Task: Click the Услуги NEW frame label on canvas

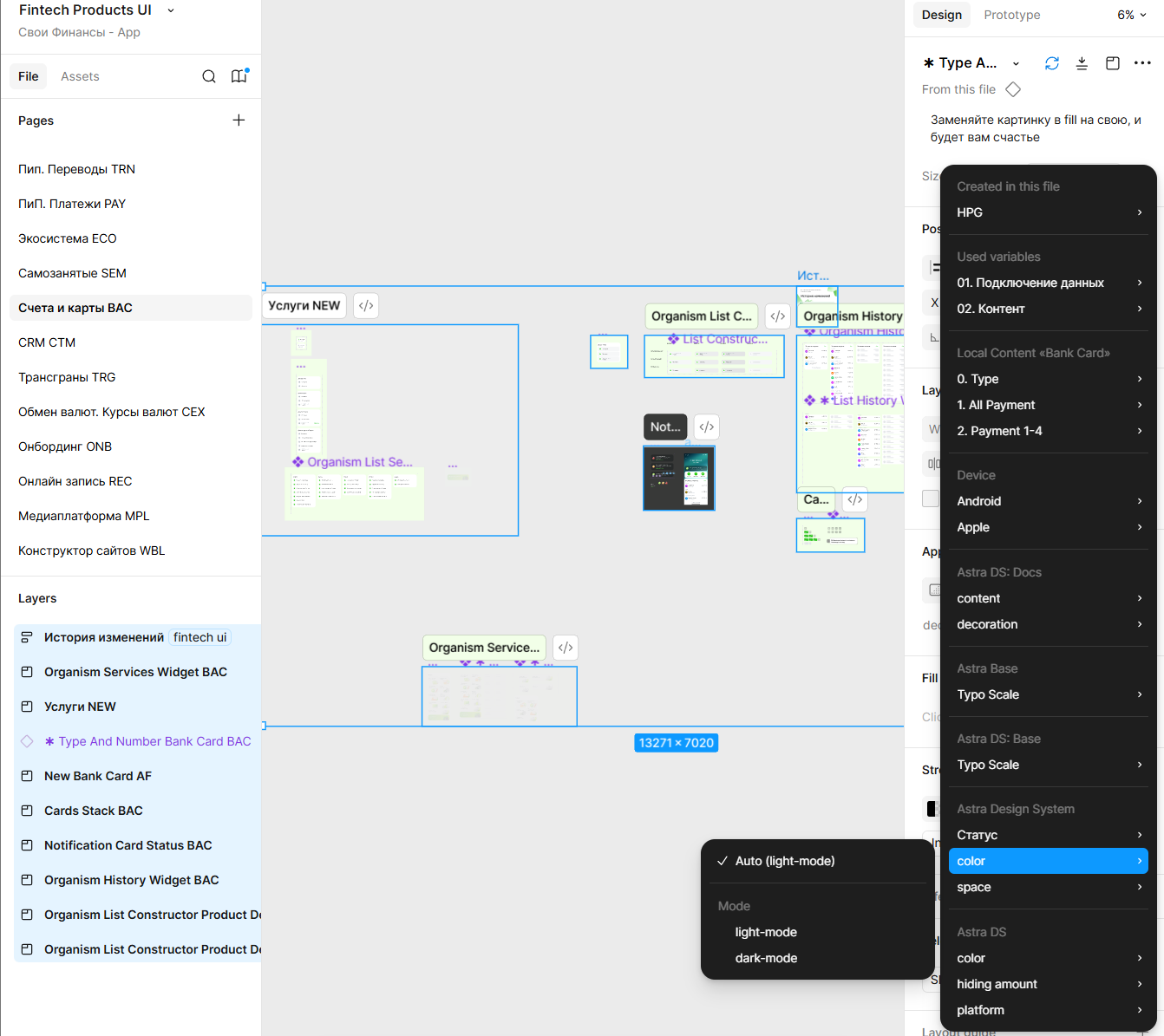Action: coord(304,306)
